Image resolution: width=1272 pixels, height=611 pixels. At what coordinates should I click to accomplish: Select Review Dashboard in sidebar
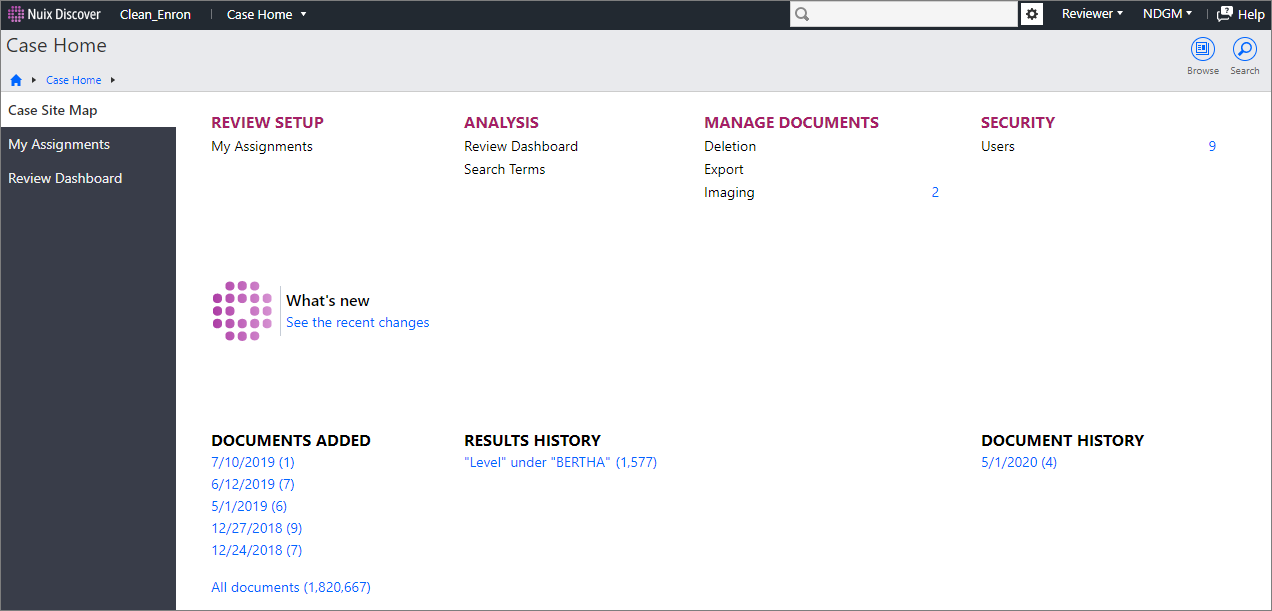(88, 178)
